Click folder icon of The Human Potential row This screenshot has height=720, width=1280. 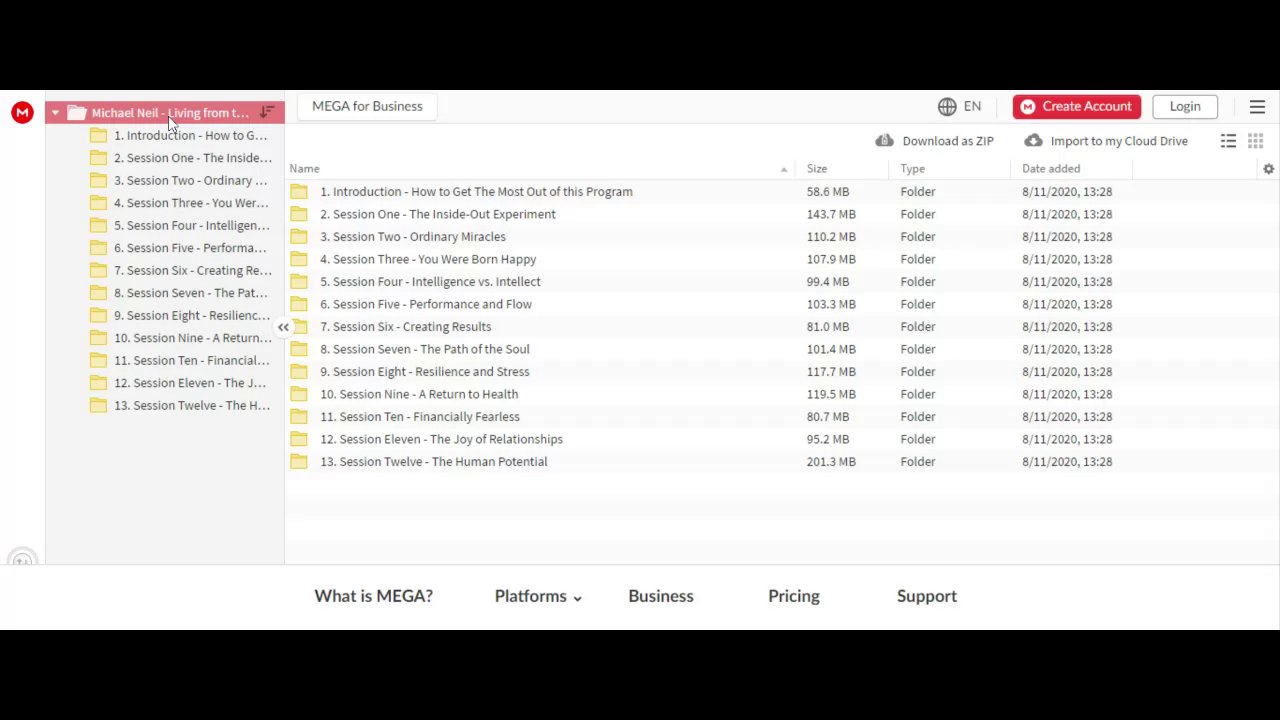click(299, 461)
